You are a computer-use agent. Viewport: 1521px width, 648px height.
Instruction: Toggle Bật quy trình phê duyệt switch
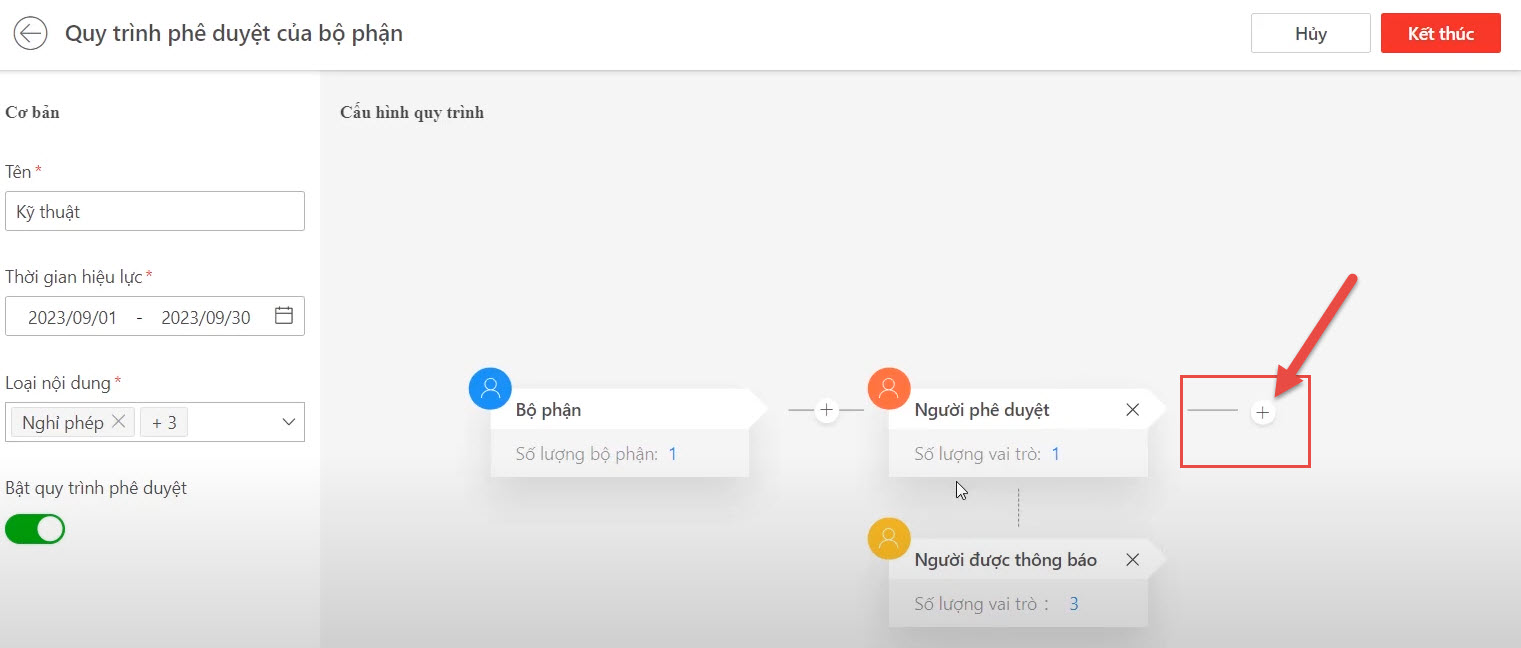click(x=35, y=529)
